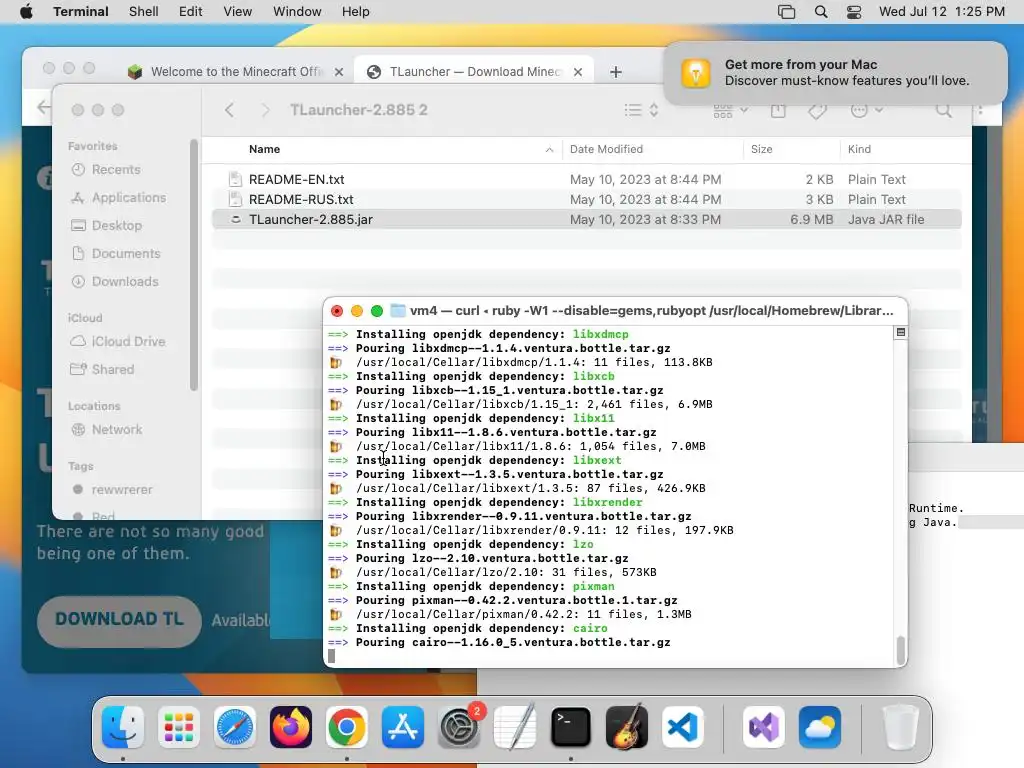Open the Terminal application menu

pos(81,12)
